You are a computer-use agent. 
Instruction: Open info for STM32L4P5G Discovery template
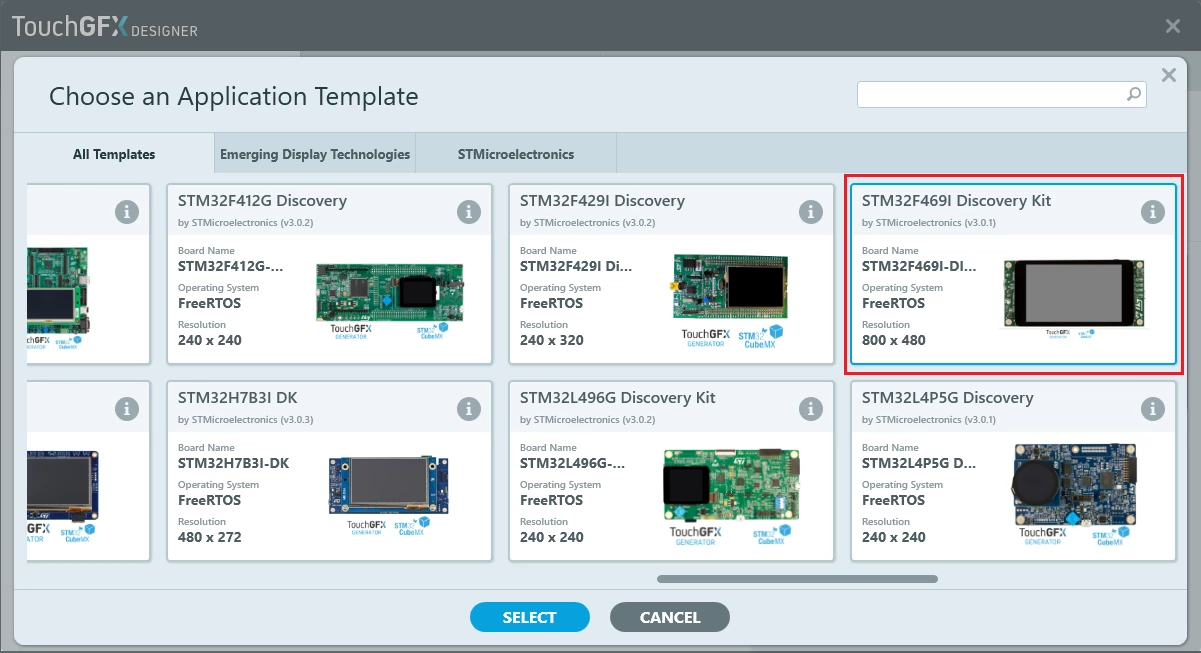[x=1153, y=409]
